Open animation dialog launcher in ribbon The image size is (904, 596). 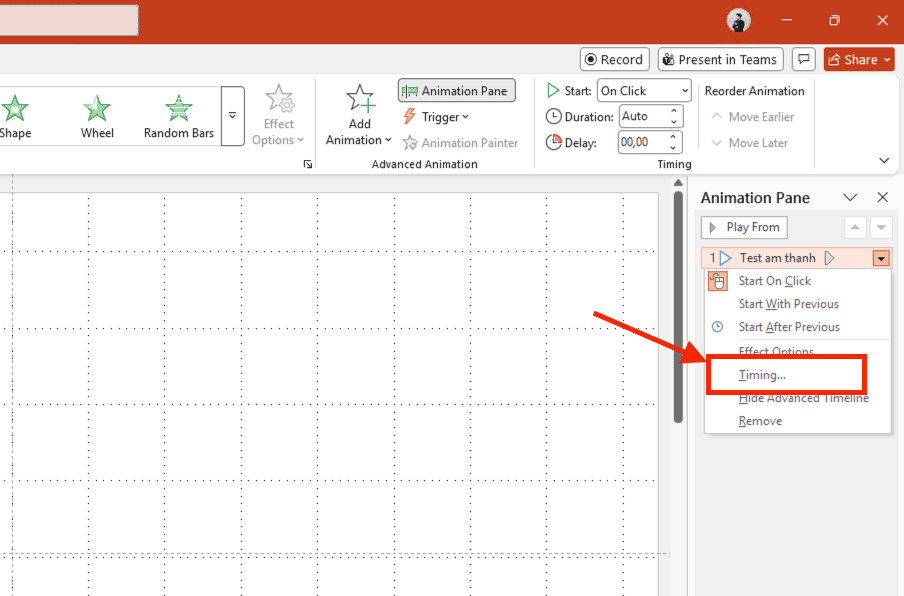[308, 164]
